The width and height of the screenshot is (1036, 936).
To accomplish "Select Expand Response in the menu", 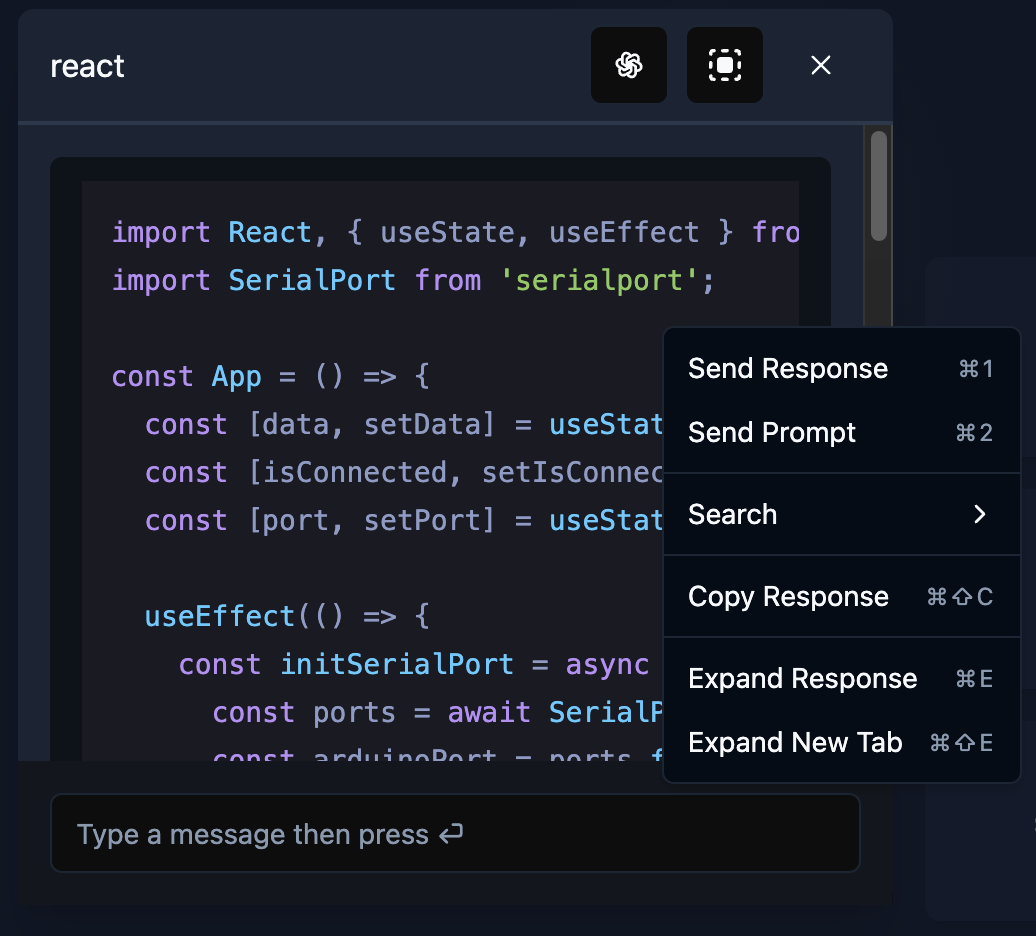I will [842, 678].
